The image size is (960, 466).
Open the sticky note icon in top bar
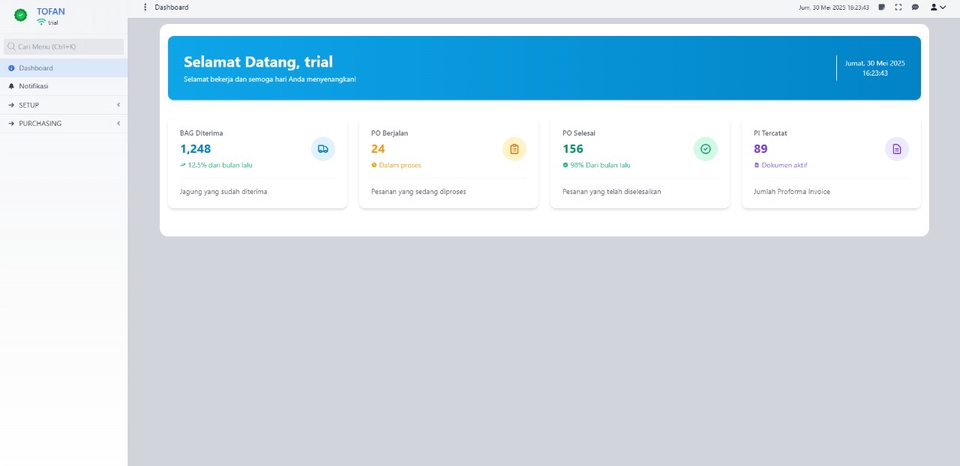pos(882,7)
